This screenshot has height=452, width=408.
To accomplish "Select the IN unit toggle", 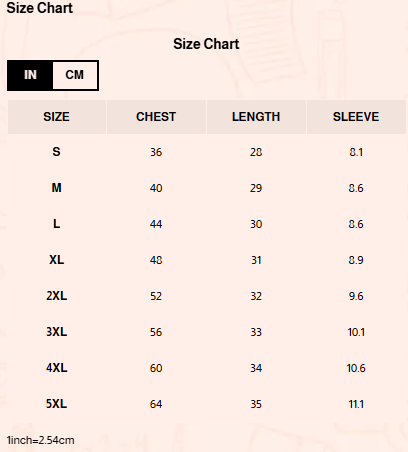I will point(30,75).
